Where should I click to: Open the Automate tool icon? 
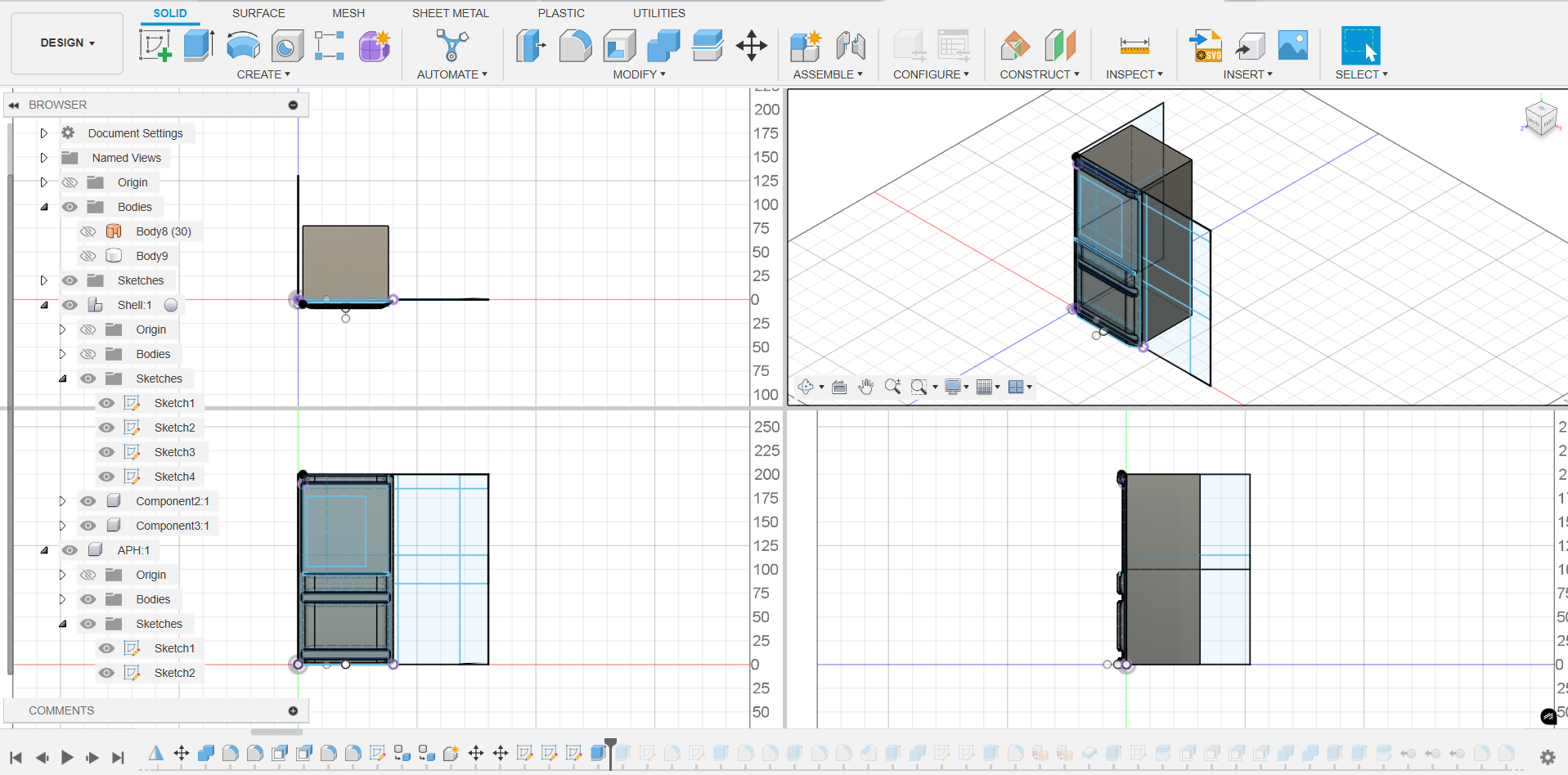click(452, 46)
